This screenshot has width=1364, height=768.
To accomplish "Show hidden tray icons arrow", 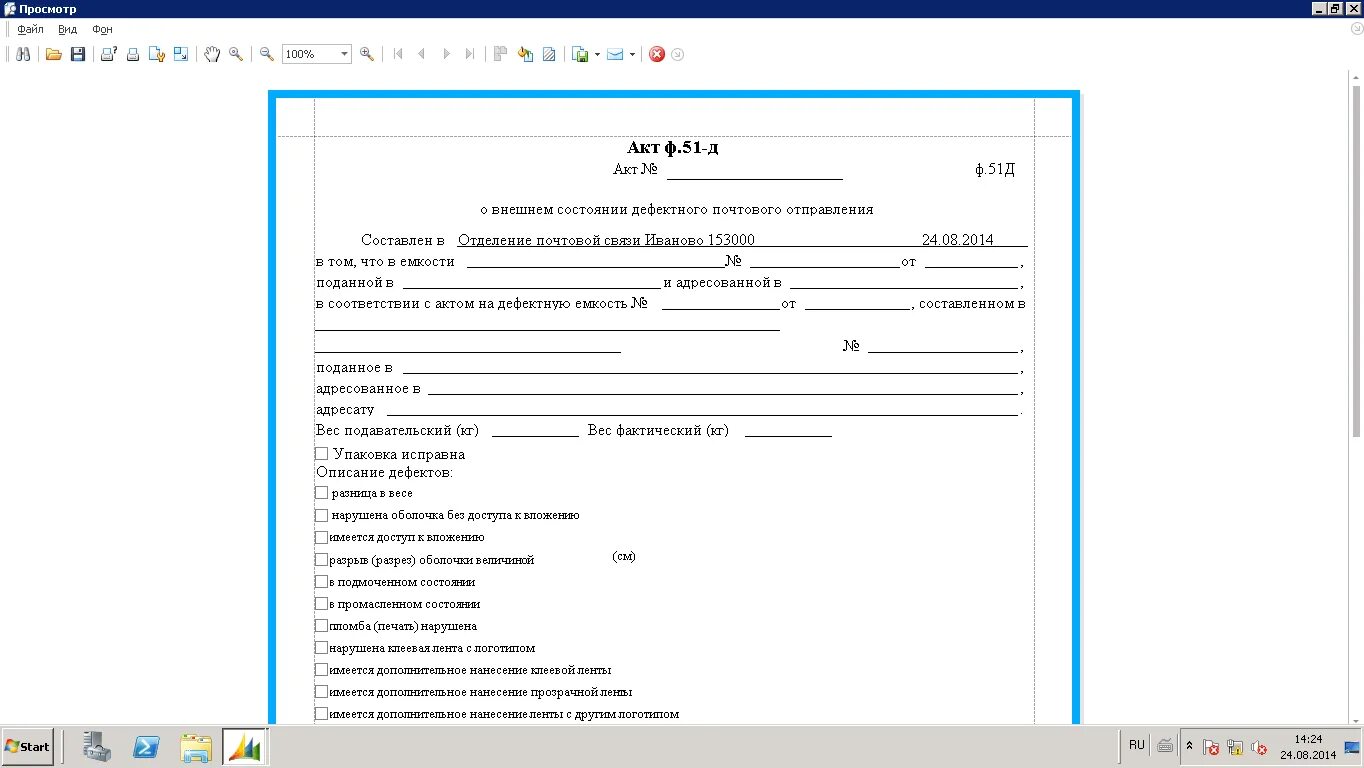I will [x=1189, y=746].
